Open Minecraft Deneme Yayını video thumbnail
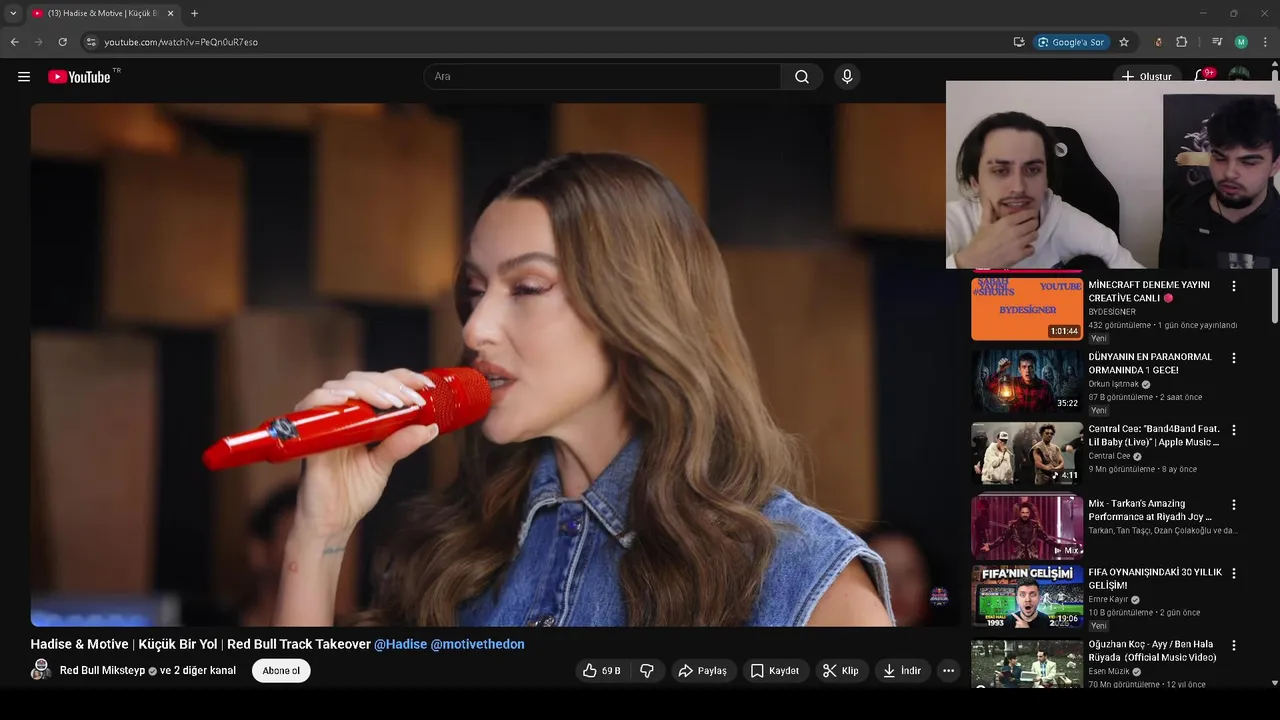Viewport: 1280px width, 720px height. [1027, 309]
